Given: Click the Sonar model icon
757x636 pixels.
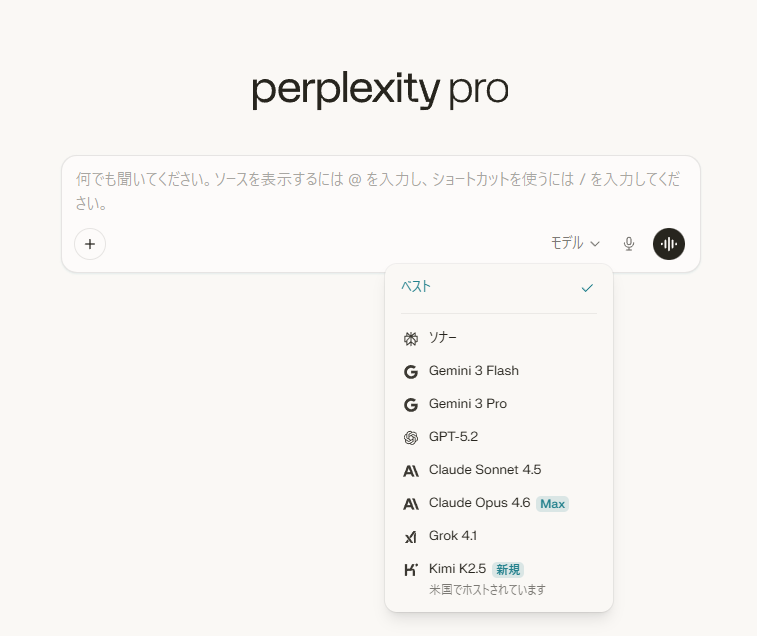Looking at the screenshot, I should click(x=410, y=339).
